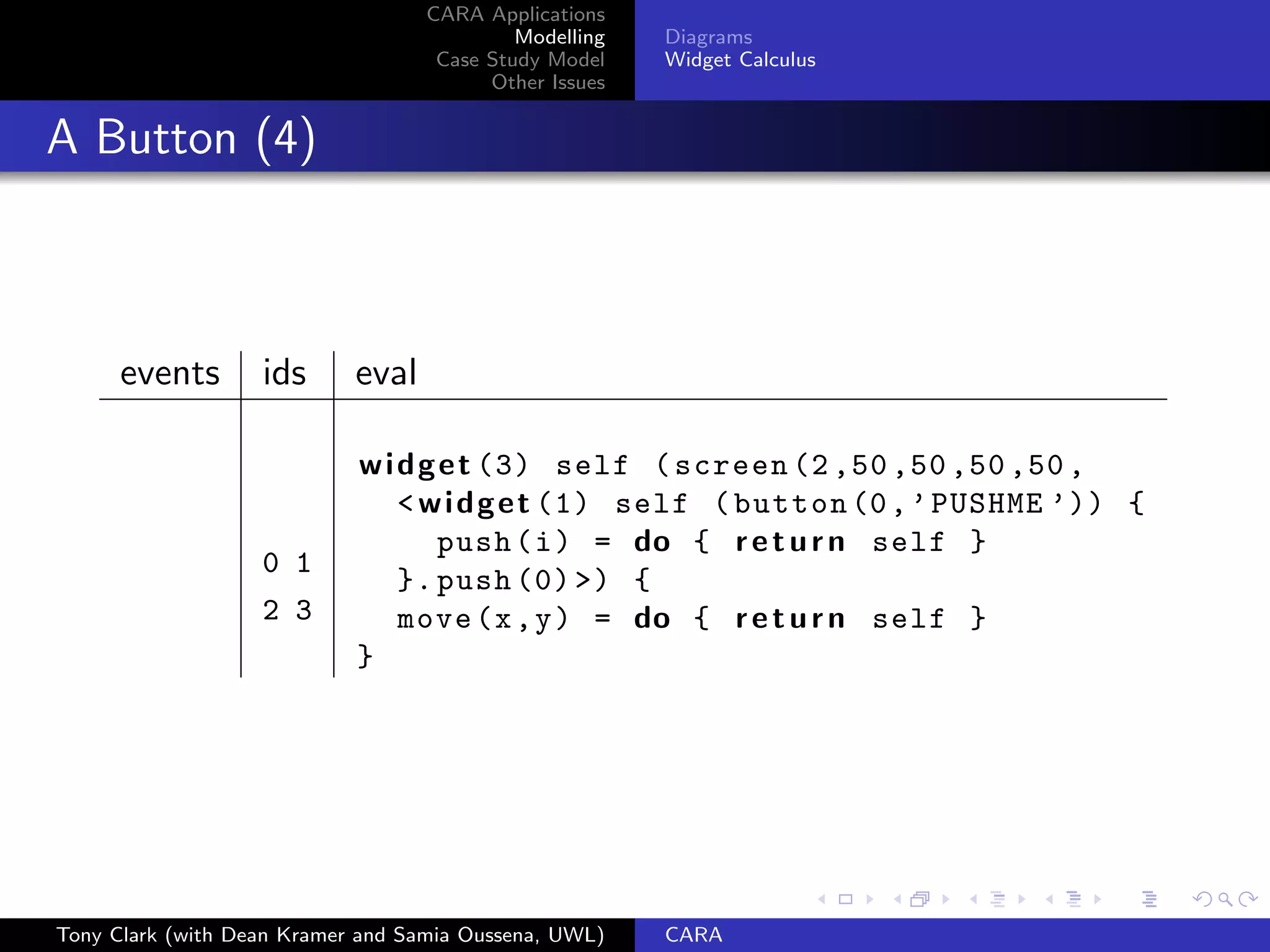Jump to the Diagrams subsection
The width and height of the screenshot is (1270, 952).
point(708,37)
